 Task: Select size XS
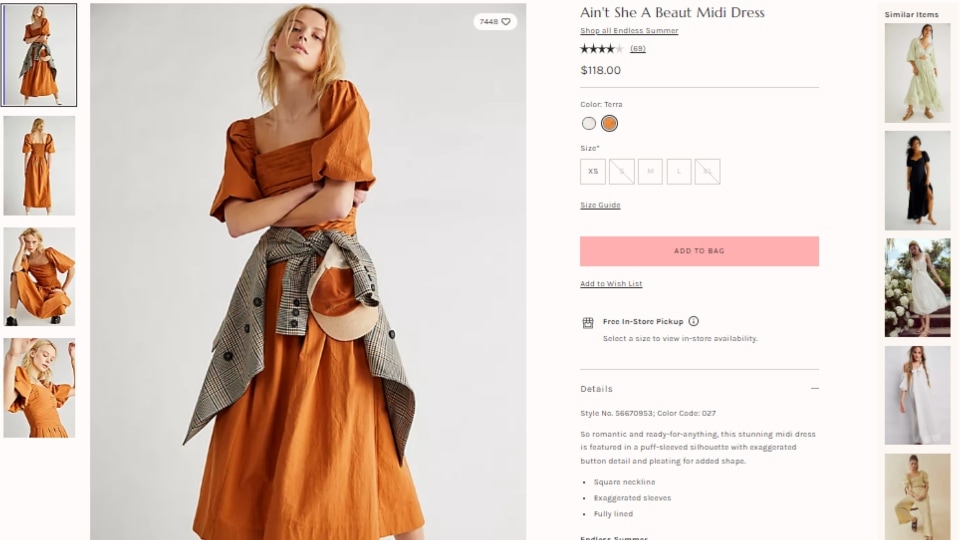click(x=593, y=171)
